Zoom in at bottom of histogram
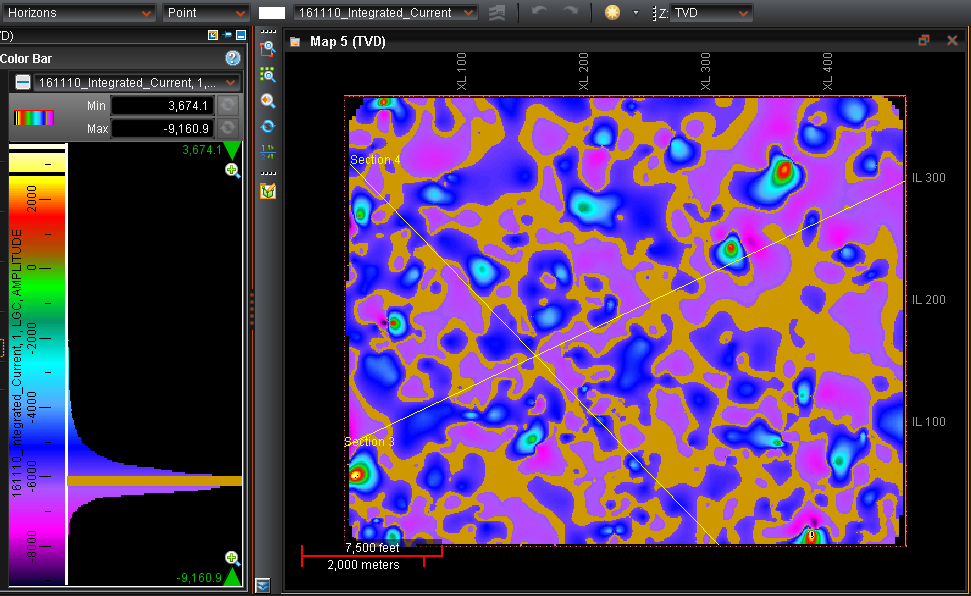This screenshot has width=971, height=596. 232,558
